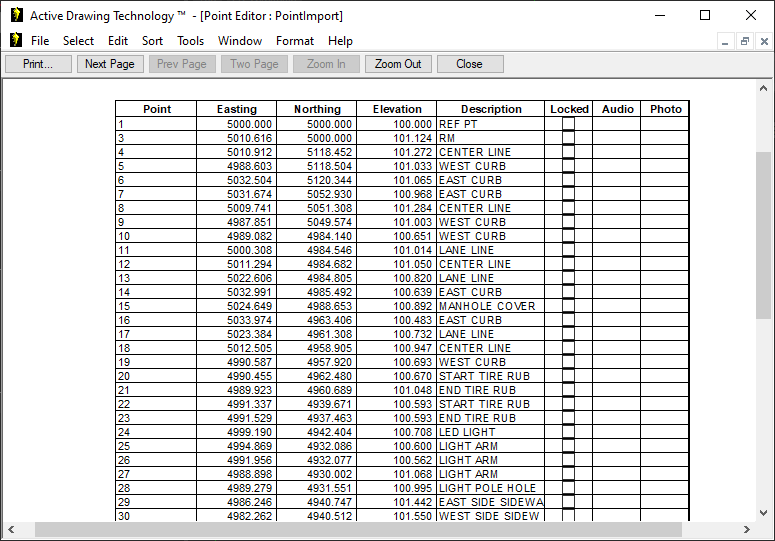Expand the Tools menu
775x541 pixels.
pos(190,41)
